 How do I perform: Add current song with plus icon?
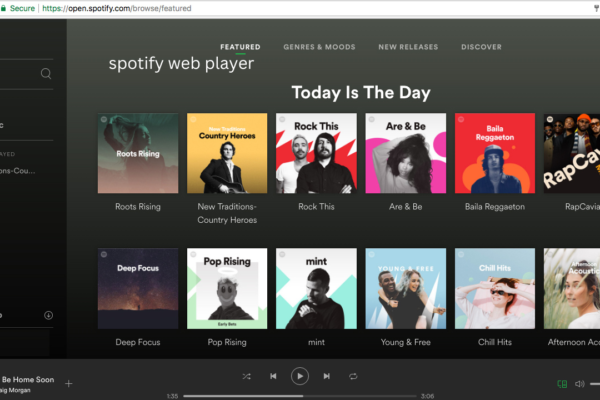click(x=68, y=383)
